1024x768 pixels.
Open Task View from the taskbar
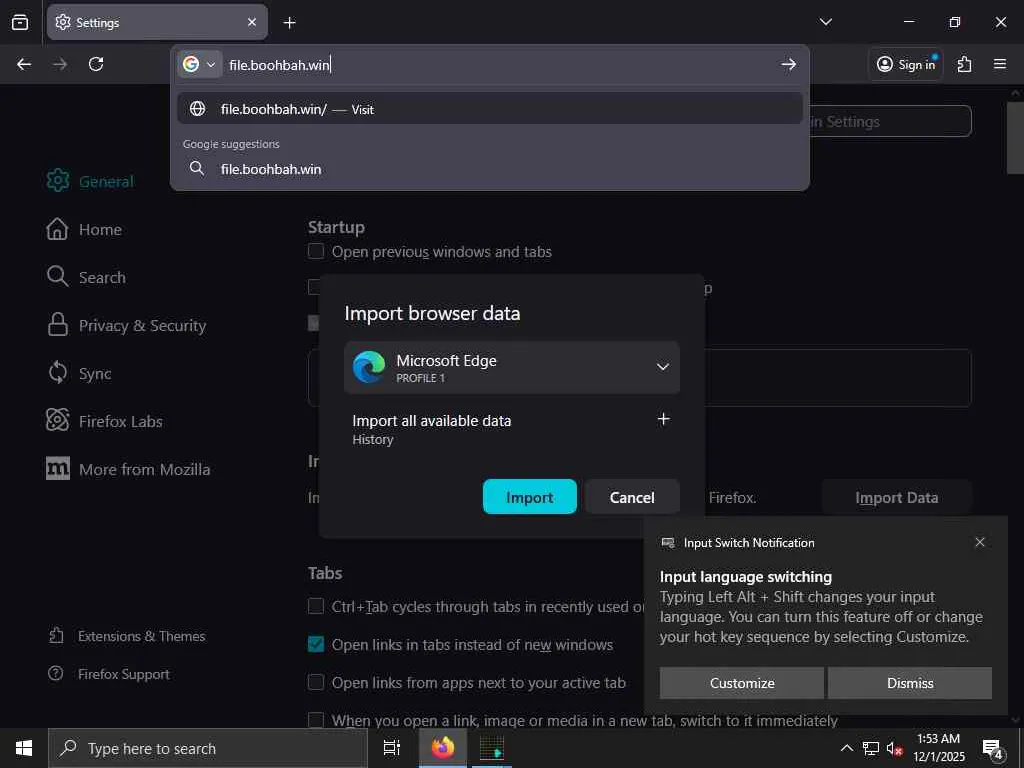coord(392,748)
